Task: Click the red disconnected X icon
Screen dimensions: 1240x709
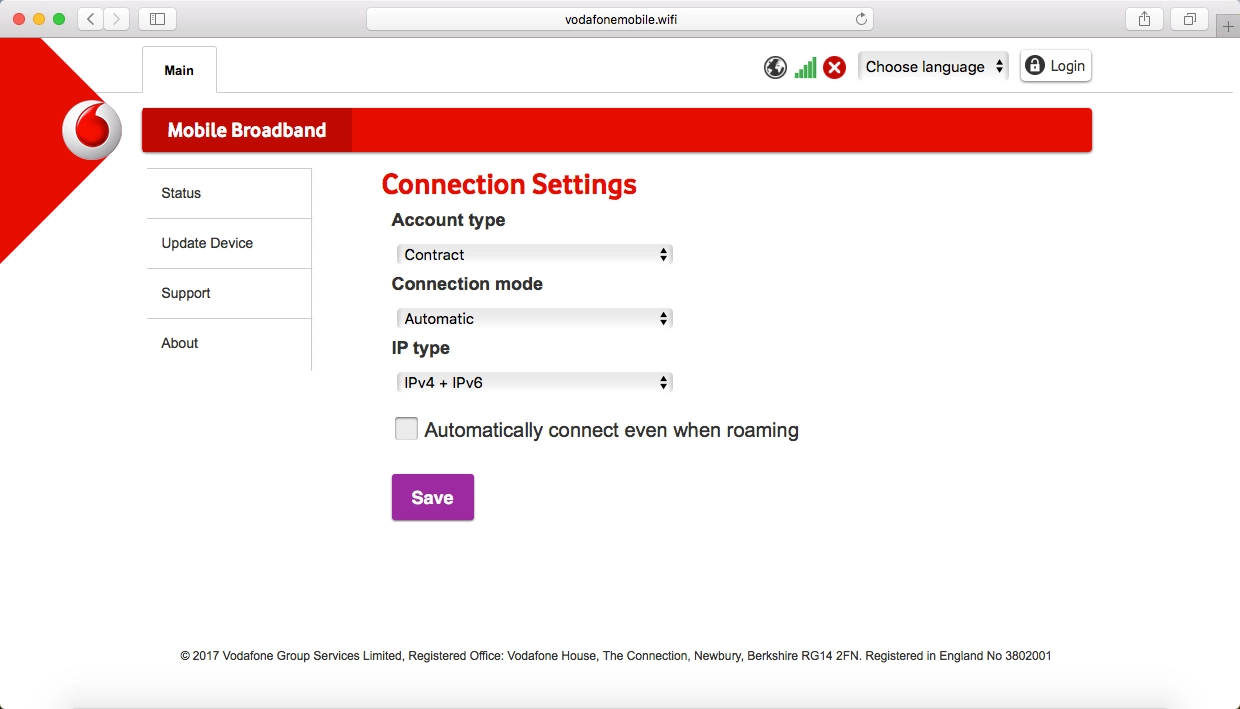Action: point(834,67)
